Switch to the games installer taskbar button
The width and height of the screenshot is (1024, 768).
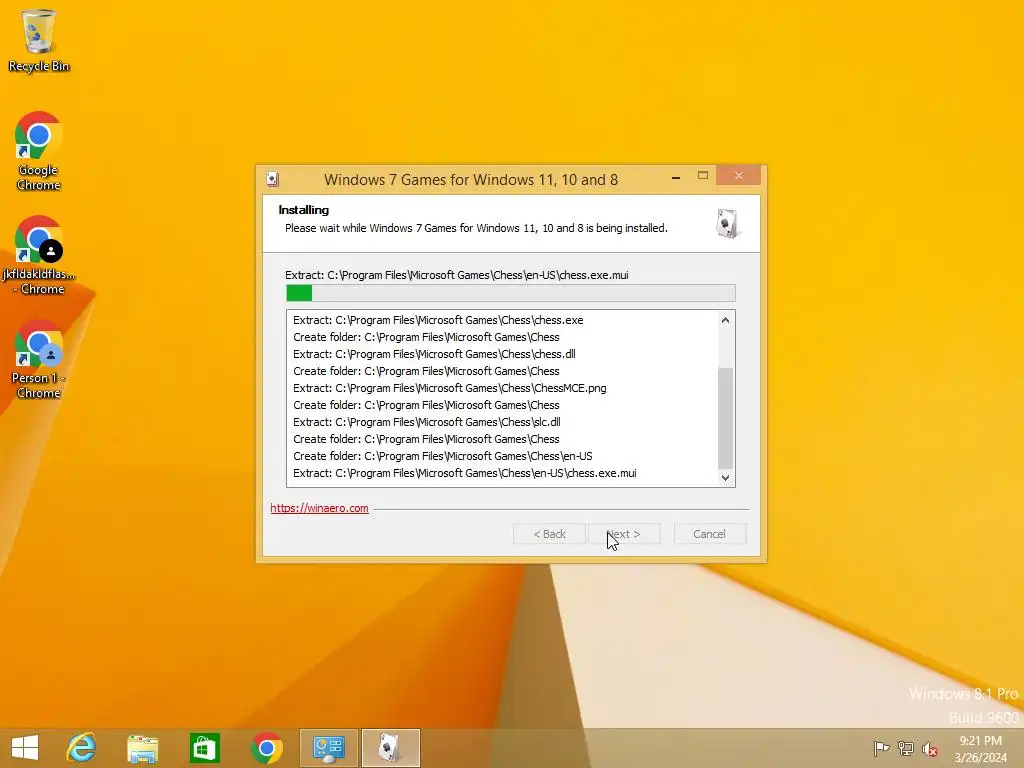[391, 748]
